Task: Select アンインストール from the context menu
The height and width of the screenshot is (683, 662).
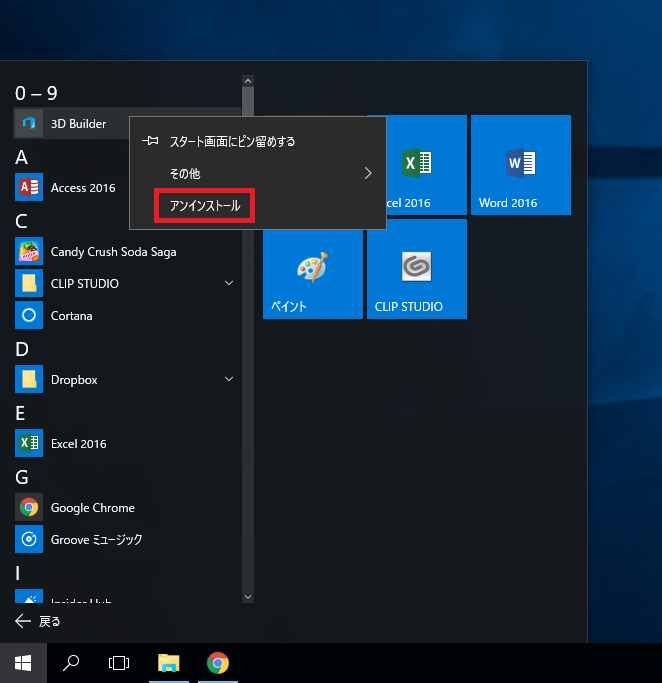Action: [x=205, y=206]
